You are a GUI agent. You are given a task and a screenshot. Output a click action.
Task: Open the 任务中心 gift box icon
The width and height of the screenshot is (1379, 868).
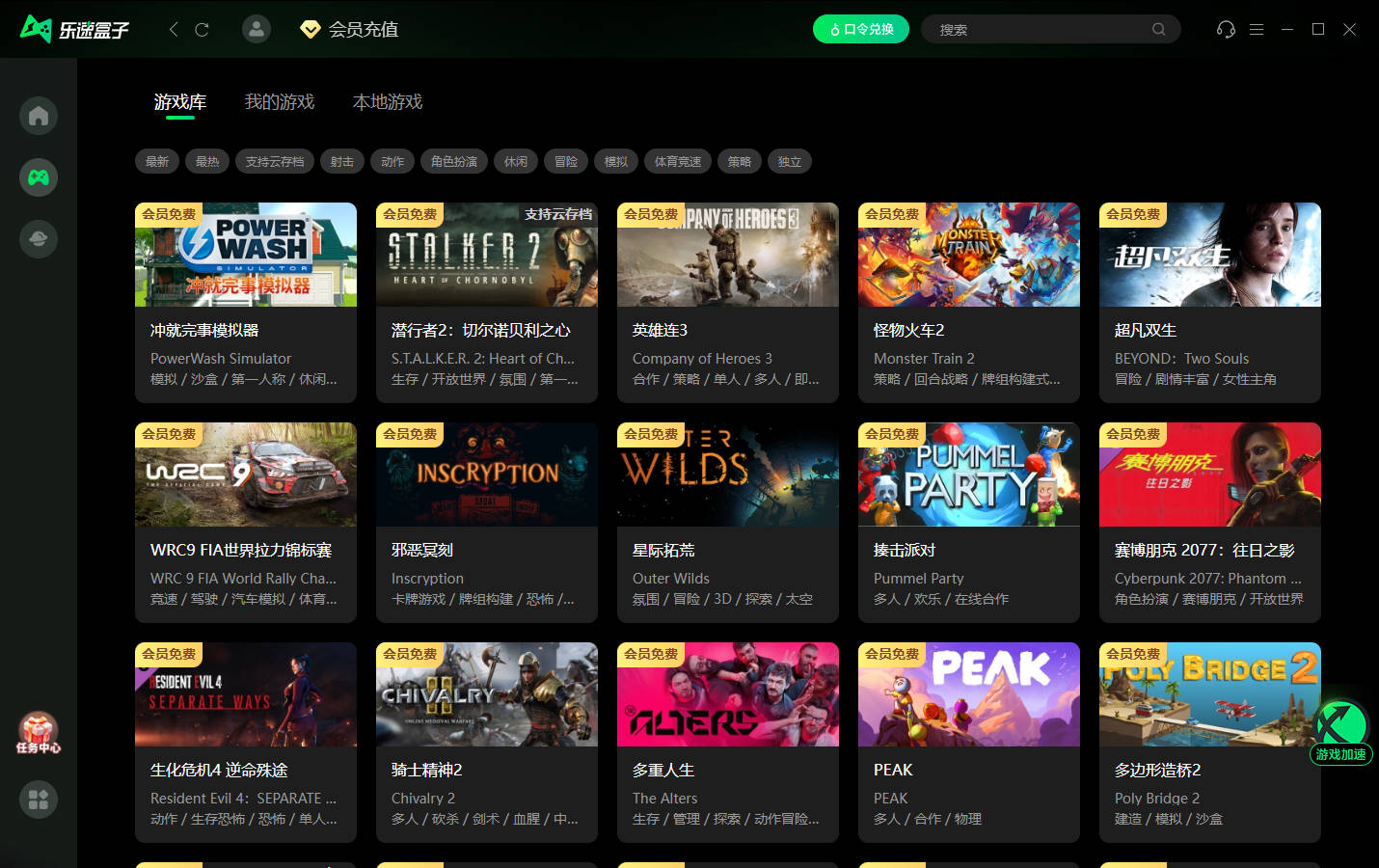tap(39, 733)
